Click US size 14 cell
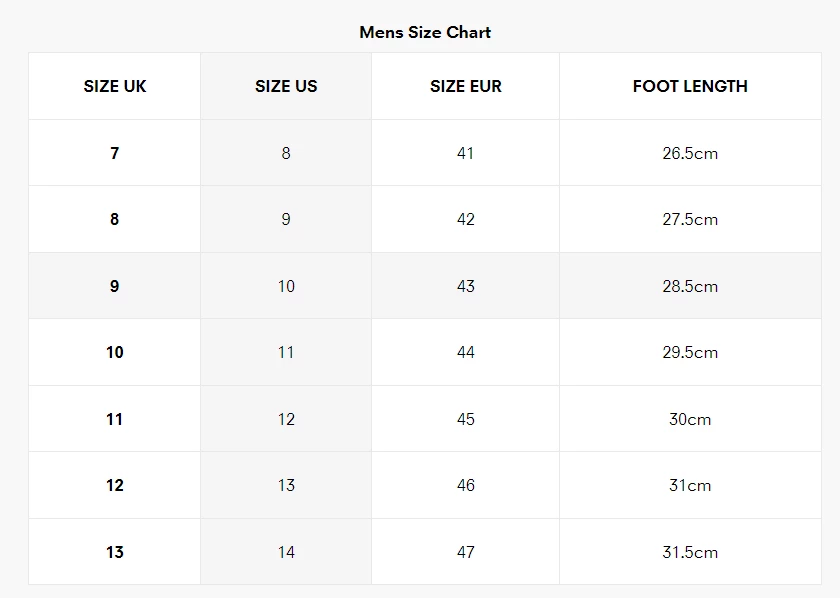Image resolution: width=840 pixels, height=598 pixels. [286, 552]
